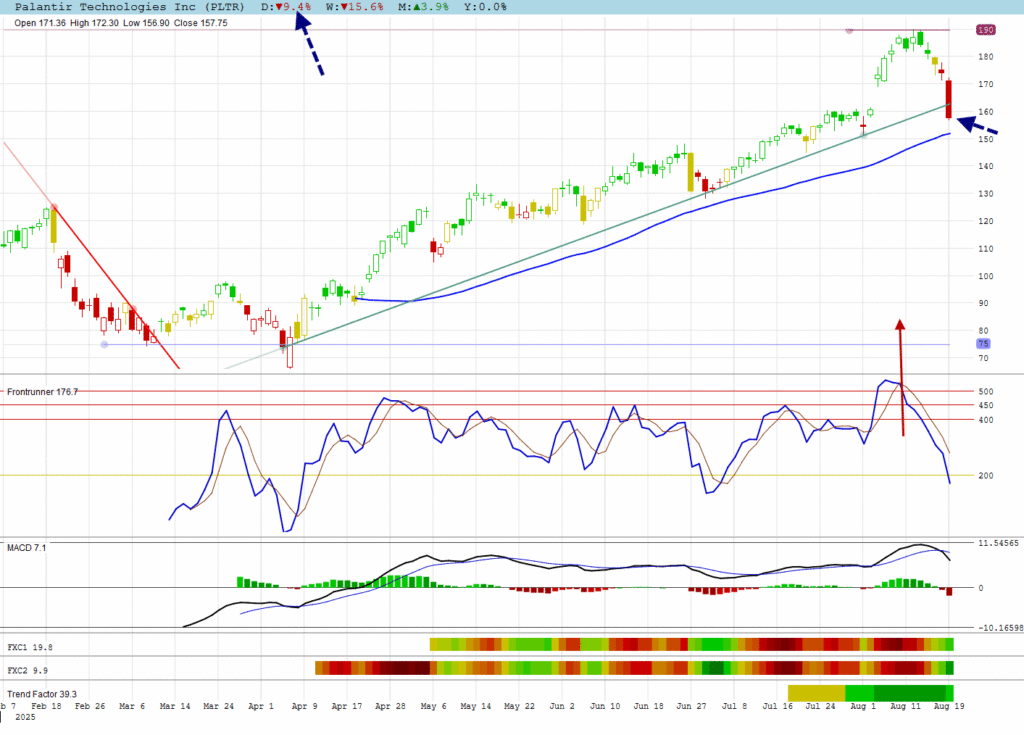Click the 100 price axis label

[985, 276]
